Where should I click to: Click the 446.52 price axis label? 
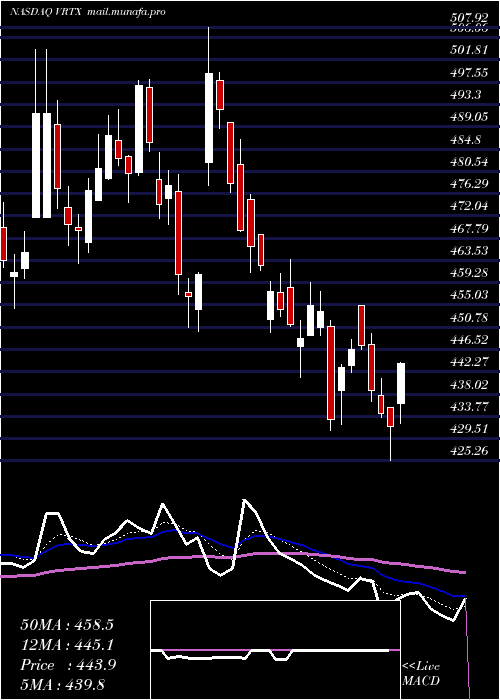(469, 340)
